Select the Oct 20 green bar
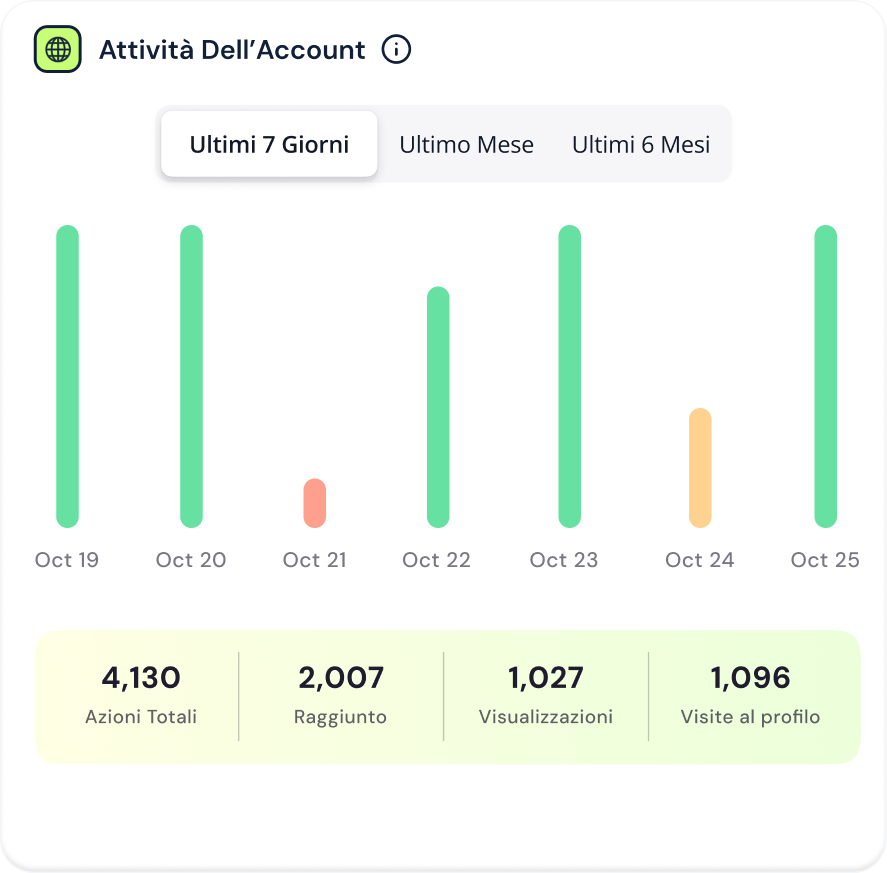 [191, 376]
